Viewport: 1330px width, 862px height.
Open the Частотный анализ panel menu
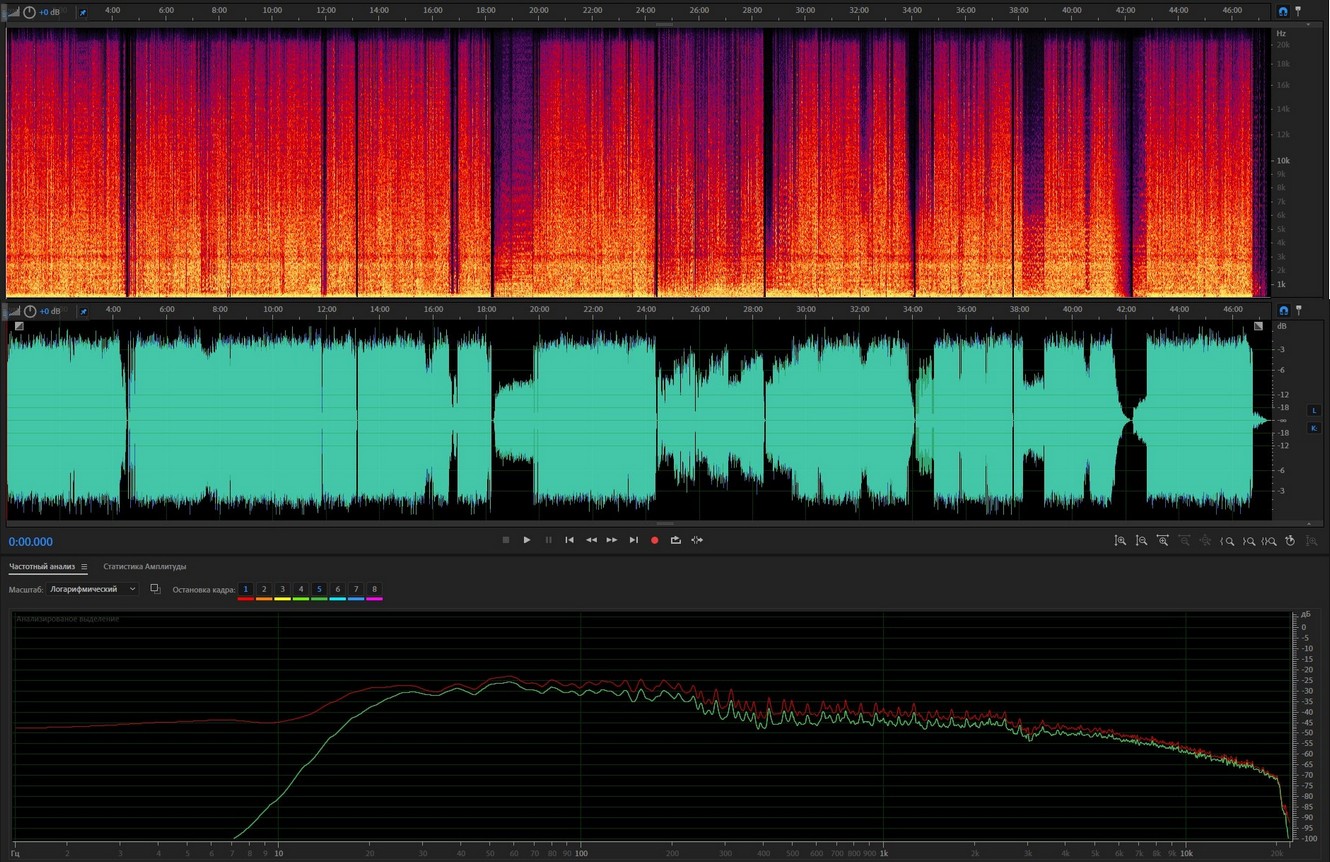pyautogui.click(x=84, y=567)
